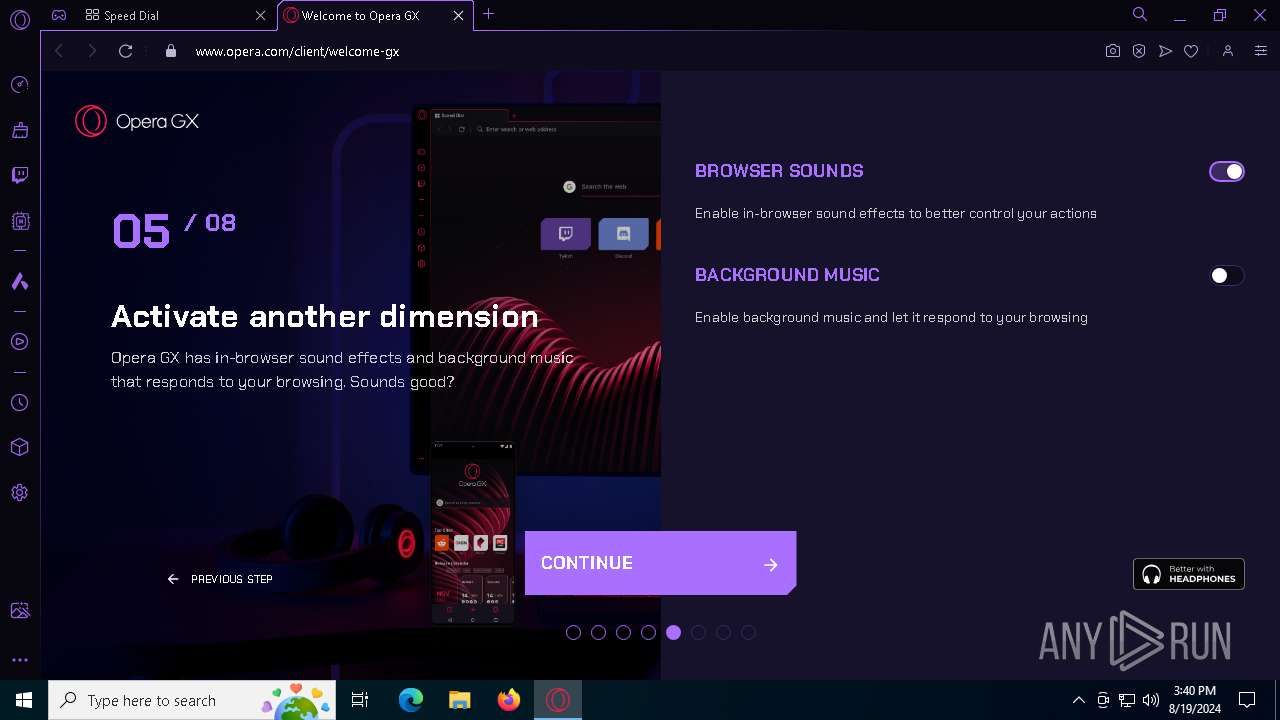Viewport: 1280px width, 720px height.
Task: Click the Opera GX page logo
Action: click(137, 121)
